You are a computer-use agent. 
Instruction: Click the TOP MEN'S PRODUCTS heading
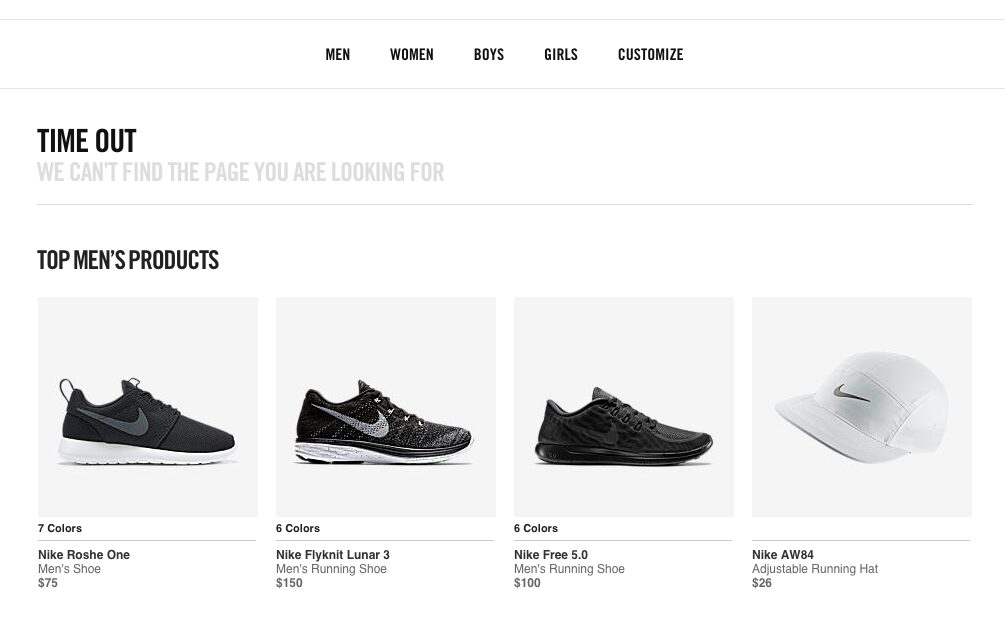tap(128, 260)
